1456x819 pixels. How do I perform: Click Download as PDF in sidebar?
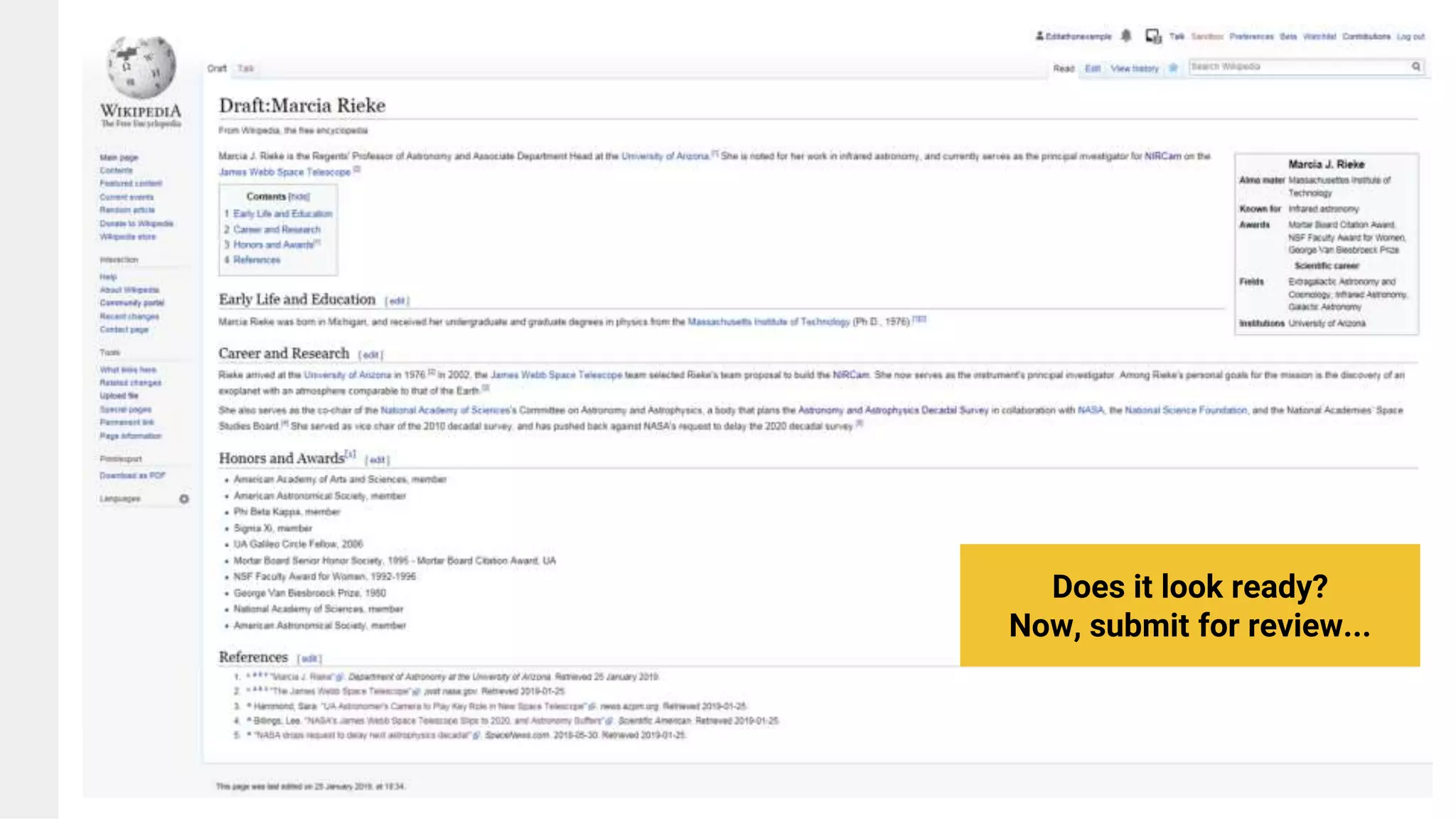(x=132, y=476)
